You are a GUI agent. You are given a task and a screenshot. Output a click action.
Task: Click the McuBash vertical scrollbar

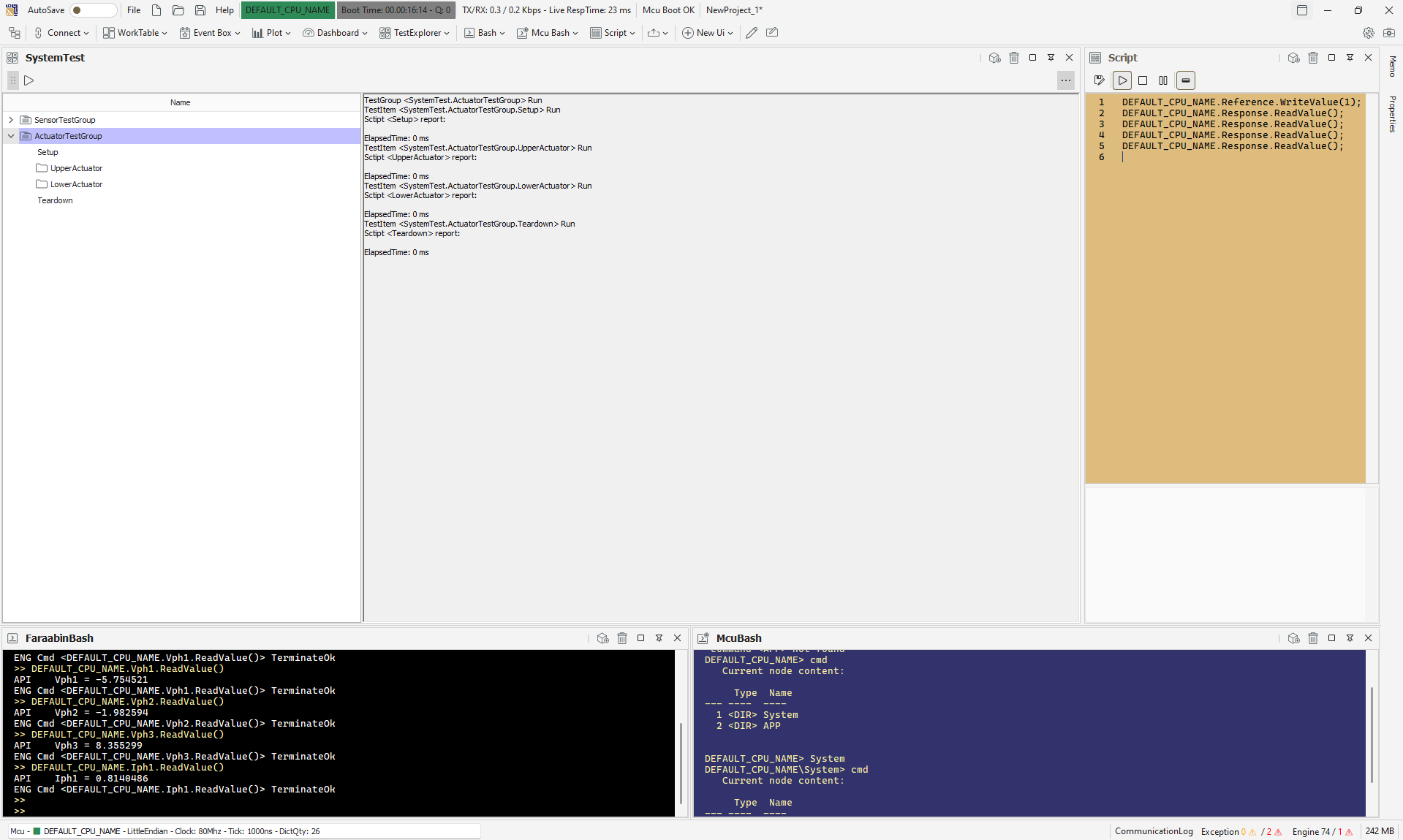pyautogui.click(x=1372, y=735)
